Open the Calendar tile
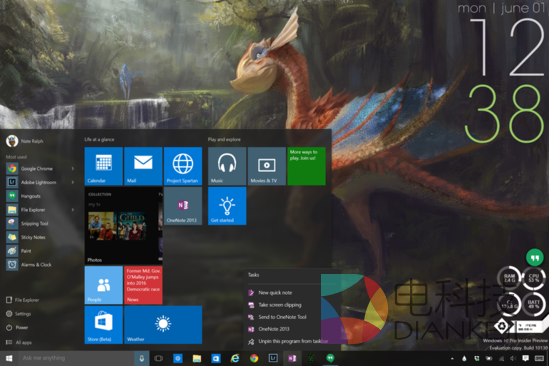Image resolution: width=549 pixels, height=366 pixels. [104, 166]
